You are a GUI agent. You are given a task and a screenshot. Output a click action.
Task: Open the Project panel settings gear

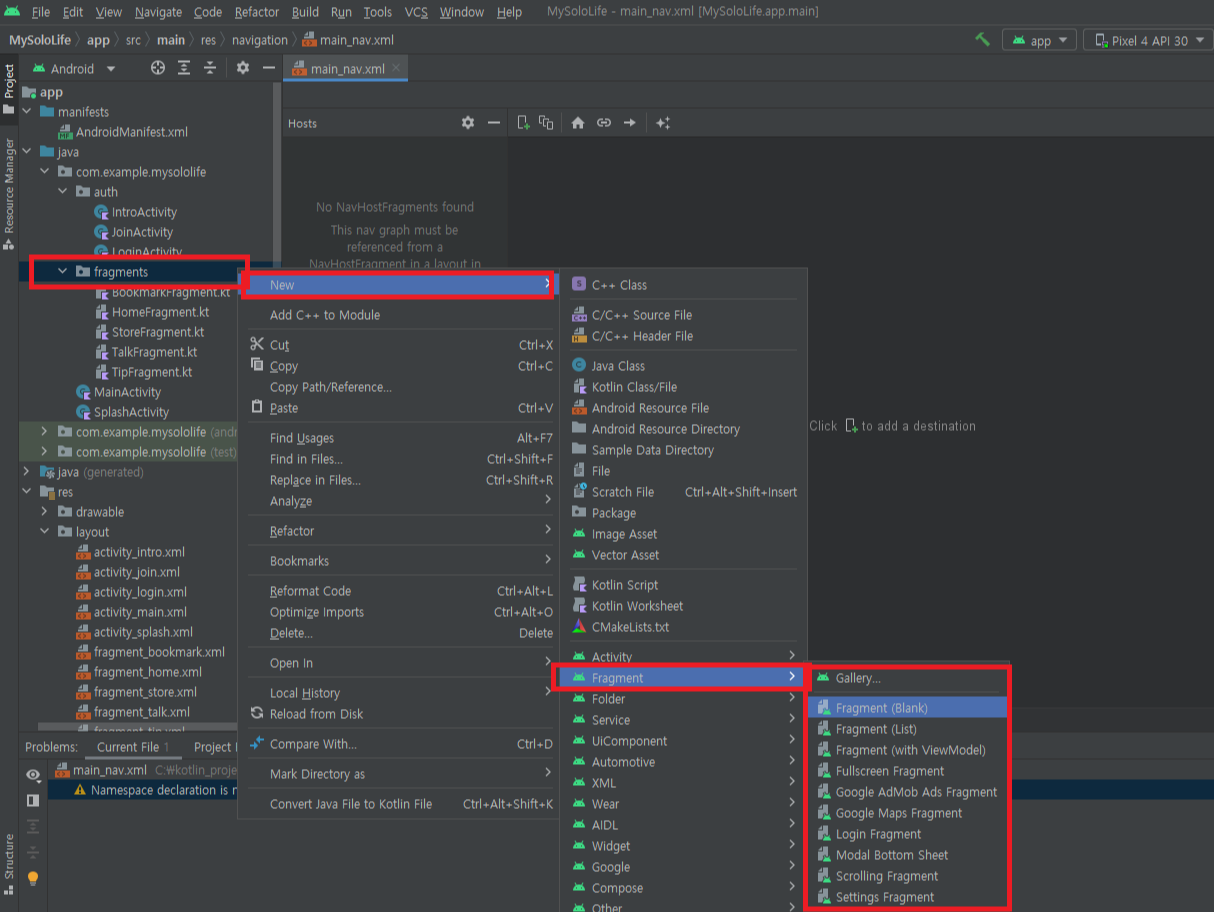[243, 68]
